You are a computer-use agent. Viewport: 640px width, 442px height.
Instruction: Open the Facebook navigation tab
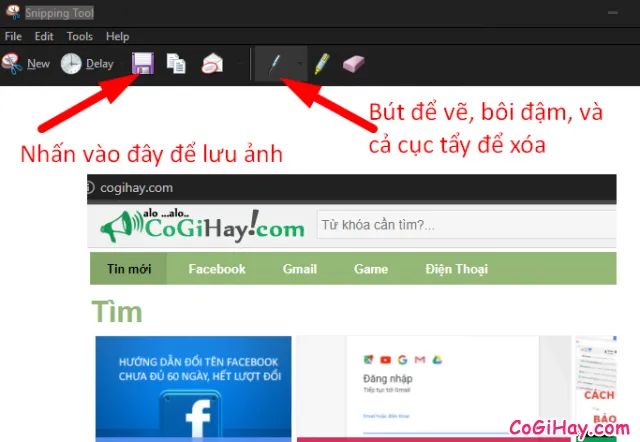click(217, 269)
